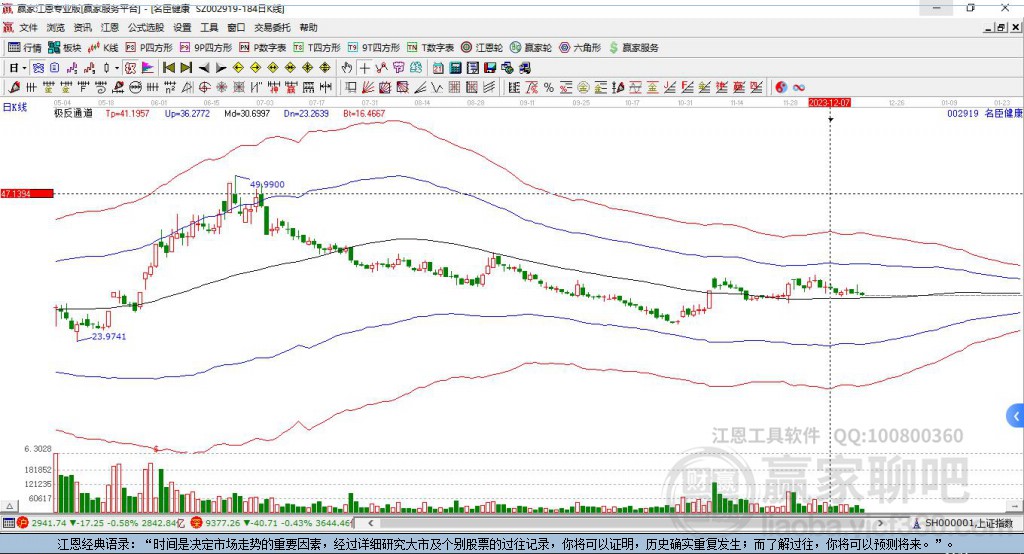Open the T四方形 tool
Screen dimensions: 1024x554
(x=317, y=48)
